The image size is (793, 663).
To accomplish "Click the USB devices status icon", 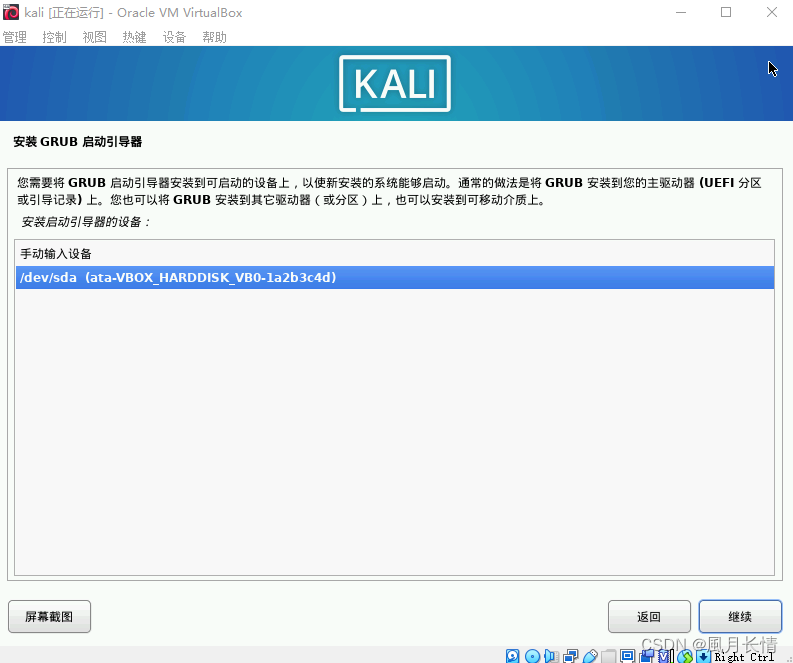I will point(590,656).
